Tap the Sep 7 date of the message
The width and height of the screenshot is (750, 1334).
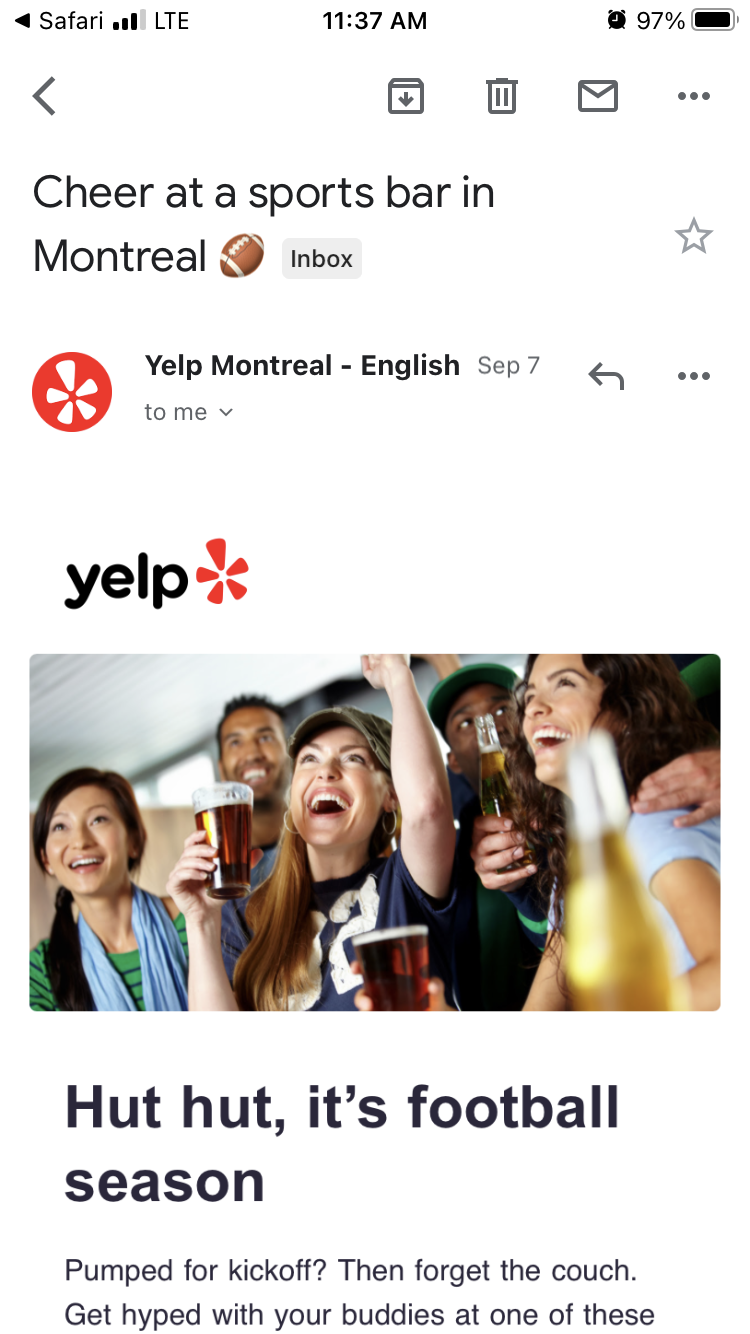click(508, 366)
